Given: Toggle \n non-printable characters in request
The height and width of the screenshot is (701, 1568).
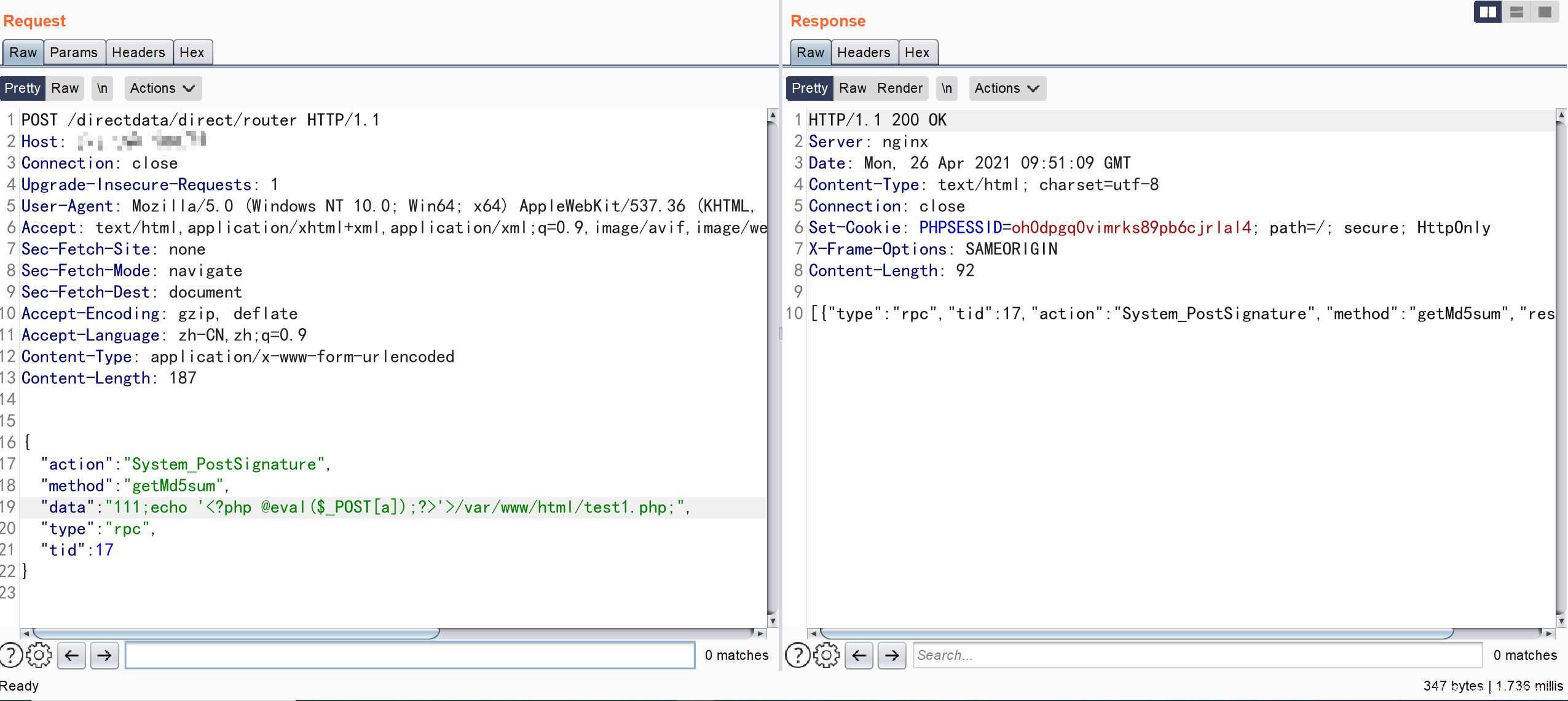Looking at the screenshot, I should click(x=102, y=88).
